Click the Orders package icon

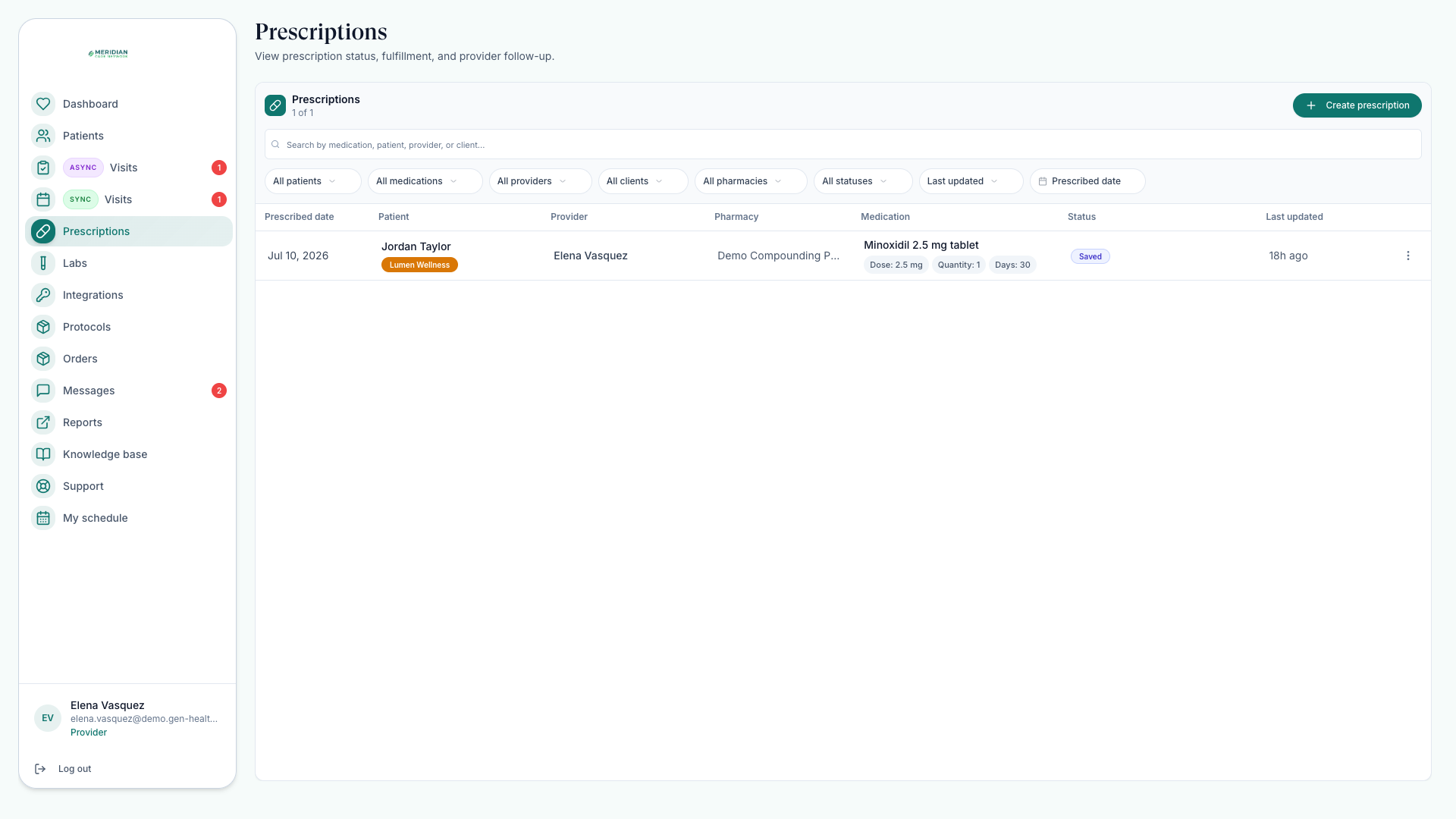pos(43,359)
